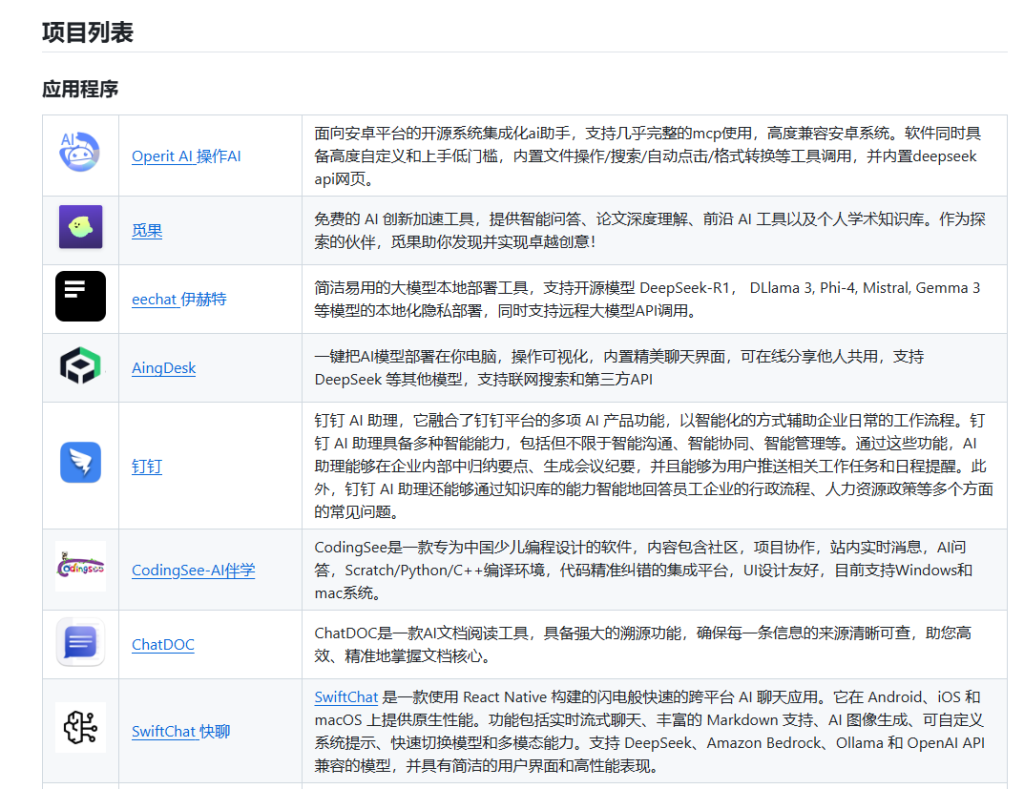Click the ChatDOC document icon

coord(80,642)
